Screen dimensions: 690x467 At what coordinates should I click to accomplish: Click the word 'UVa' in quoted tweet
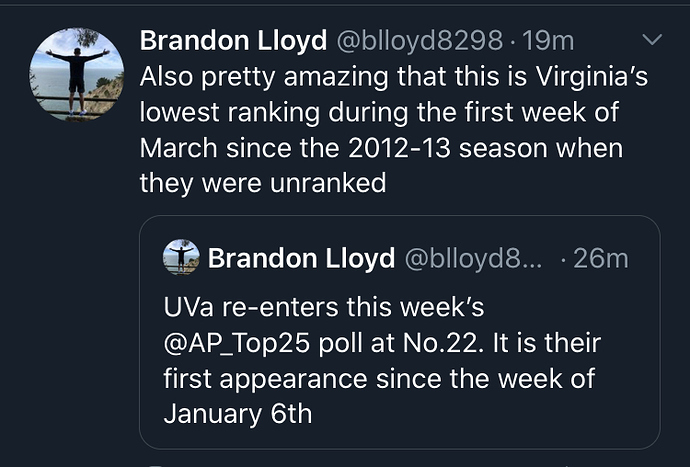click(188, 307)
